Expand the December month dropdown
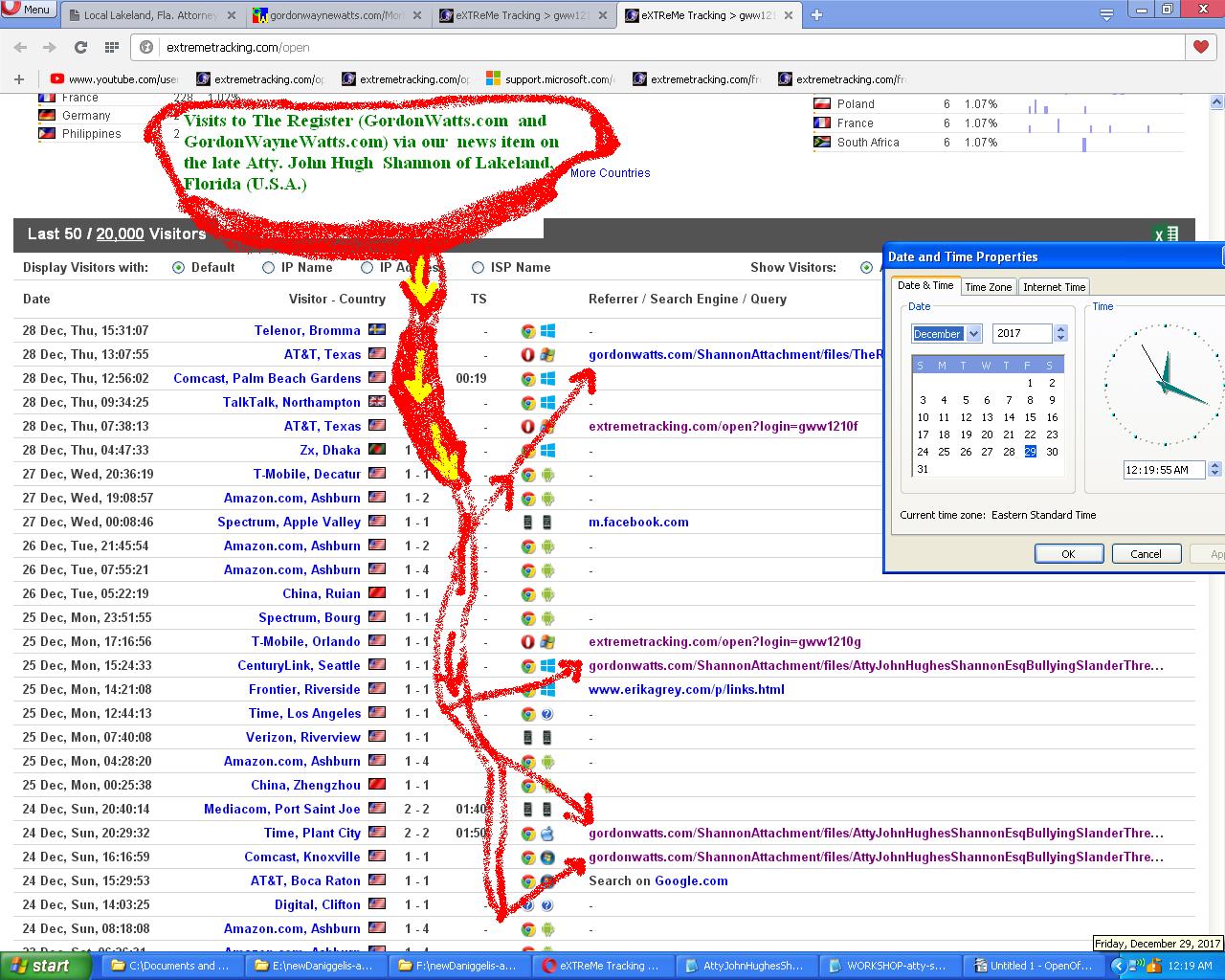This screenshot has width=1225, height=980. click(x=974, y=334)
